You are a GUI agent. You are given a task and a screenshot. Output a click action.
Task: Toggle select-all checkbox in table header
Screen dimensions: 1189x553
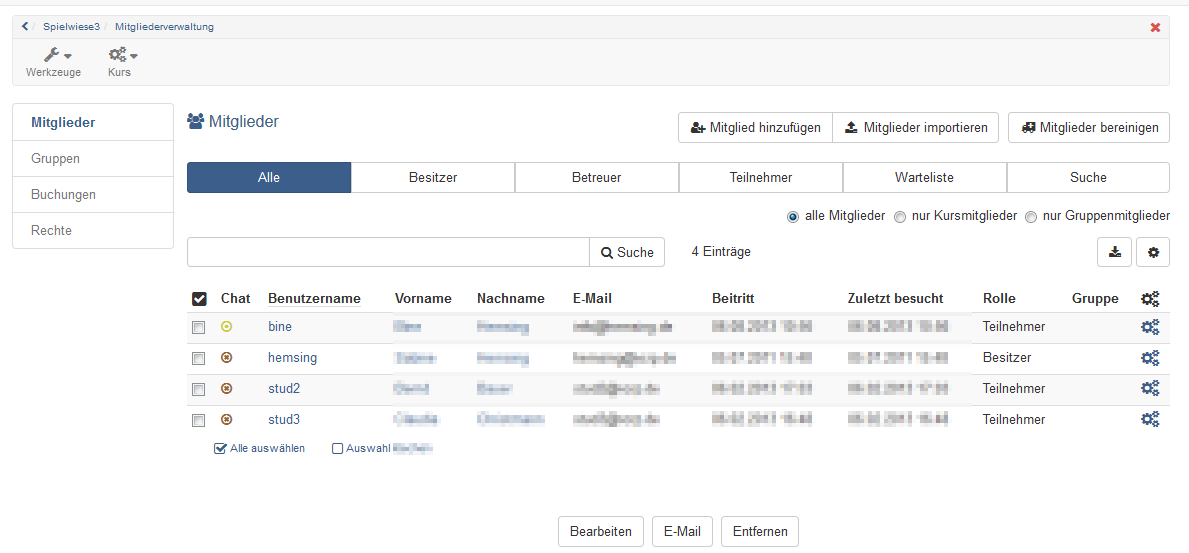(x=199, y=299)
